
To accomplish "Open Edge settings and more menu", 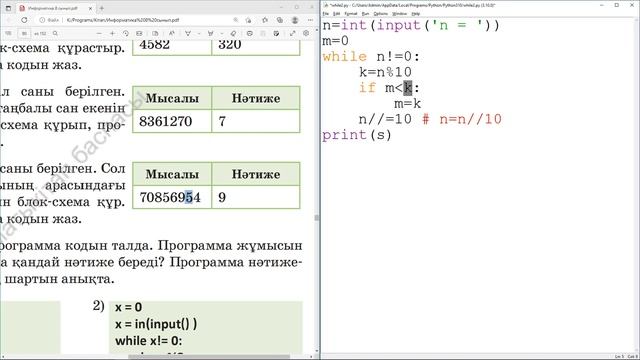I will pos(310,20).
